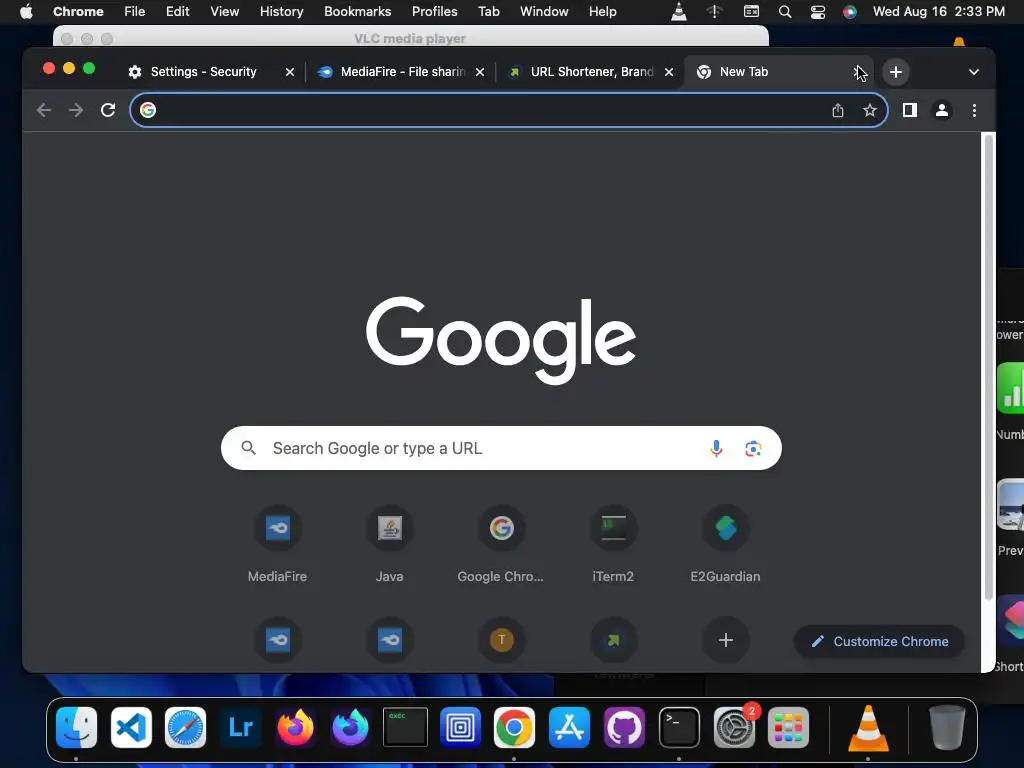This screenshot has height=768, width=1024.
Task: Focus the Search Google or type a URL box
Action: 501,448
